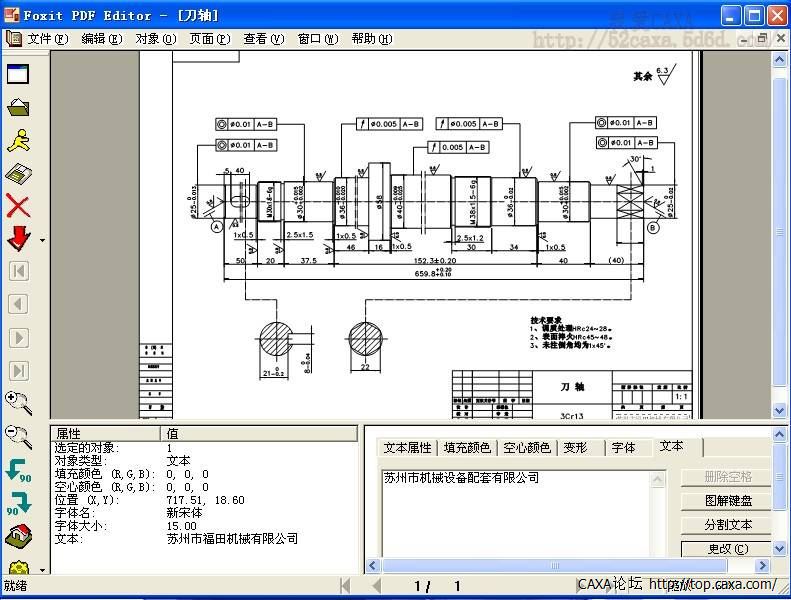
Task: Save the document with the diskette icon
Action: click(x=18, y=174)
